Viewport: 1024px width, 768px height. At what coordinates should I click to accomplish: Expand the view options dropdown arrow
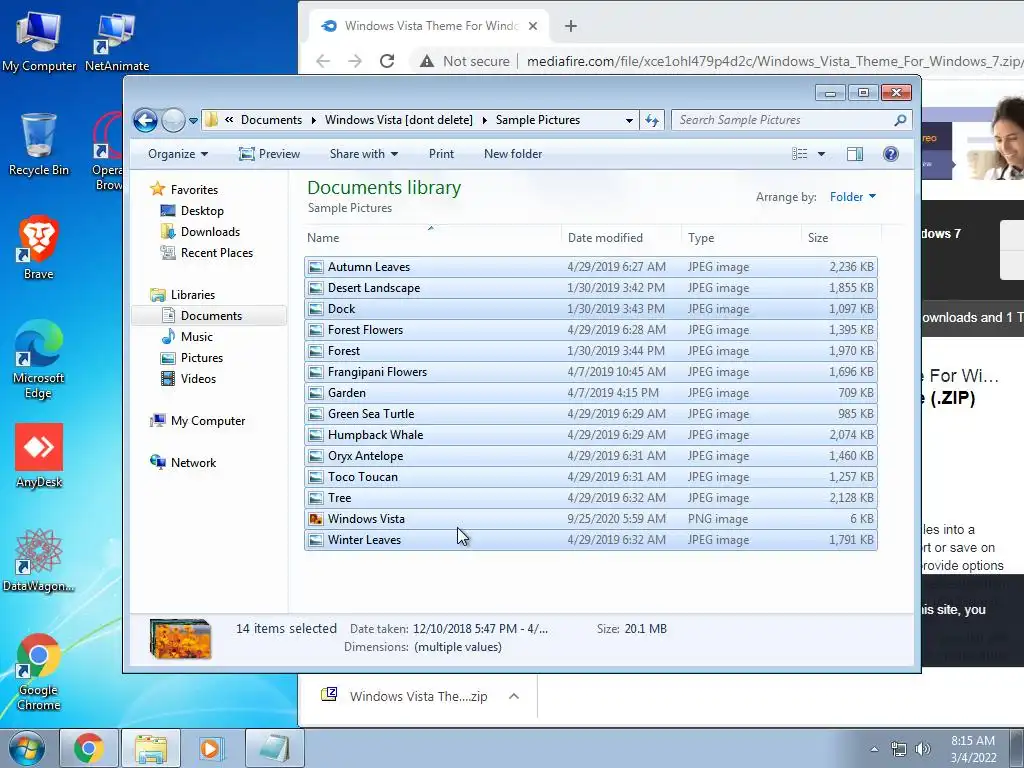[x=822, y=154]
